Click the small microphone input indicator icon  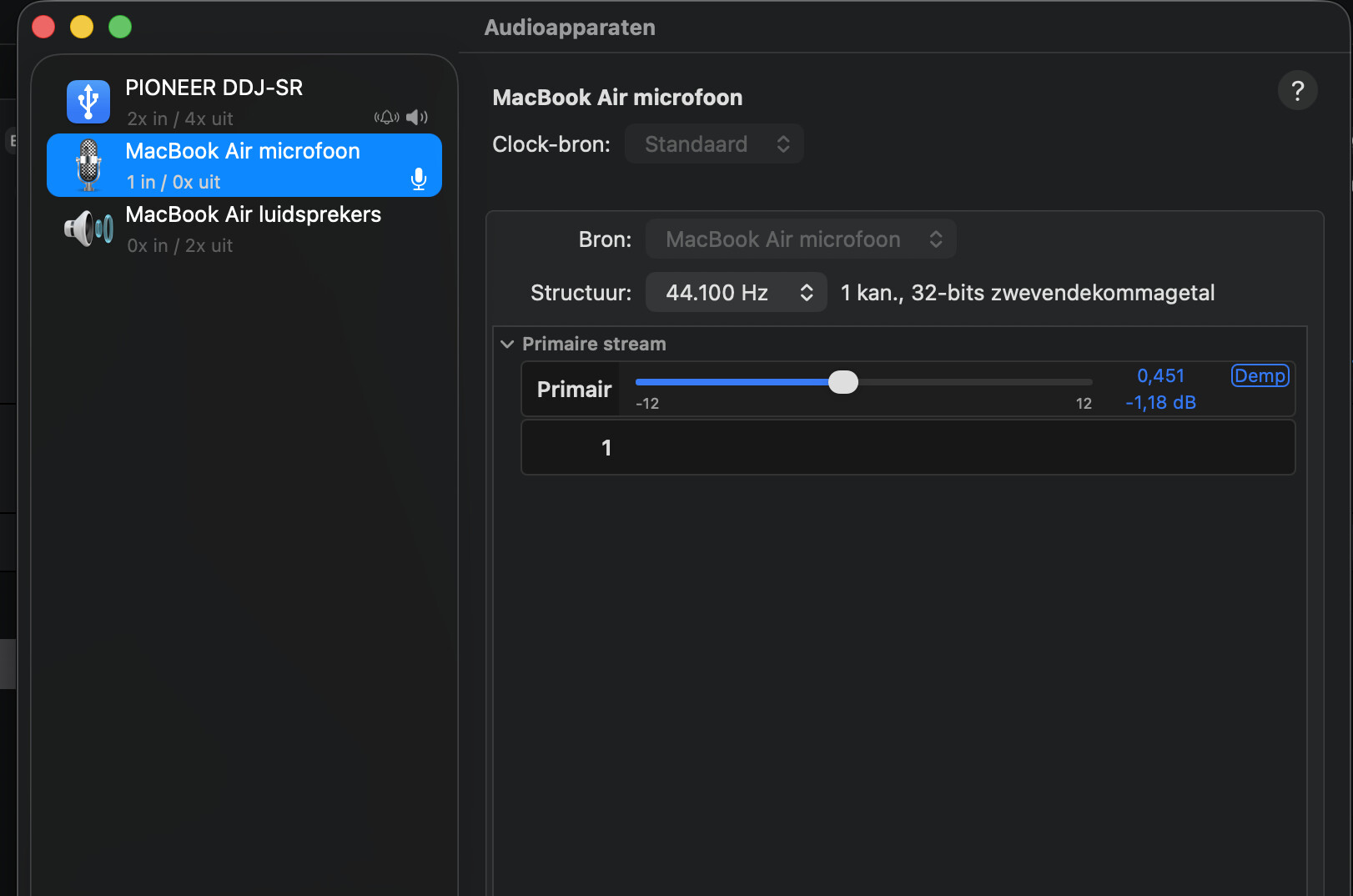click(419, 179)
